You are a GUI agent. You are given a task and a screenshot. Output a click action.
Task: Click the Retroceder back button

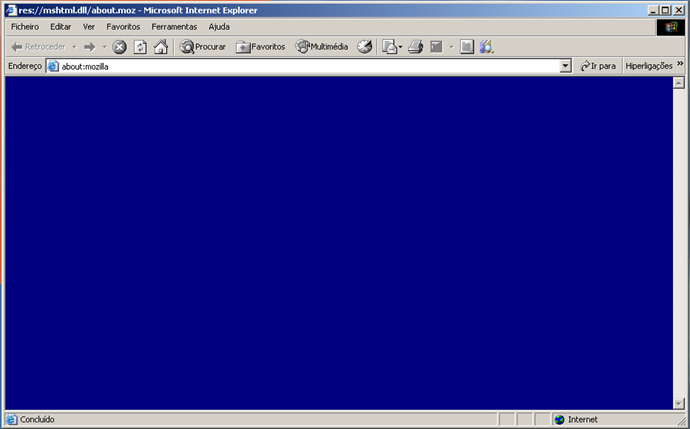38,47
